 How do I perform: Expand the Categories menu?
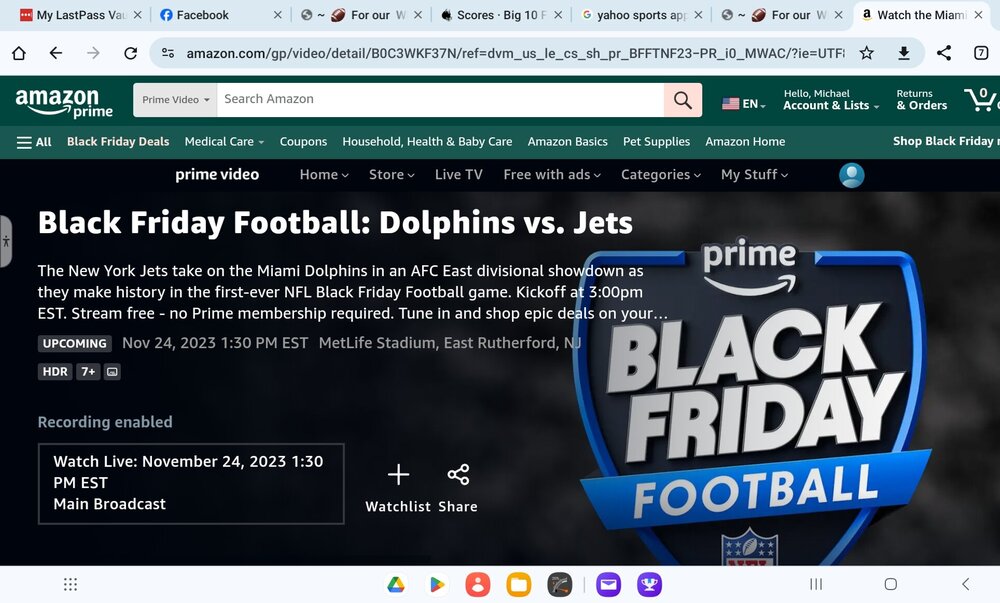[661, 175]
